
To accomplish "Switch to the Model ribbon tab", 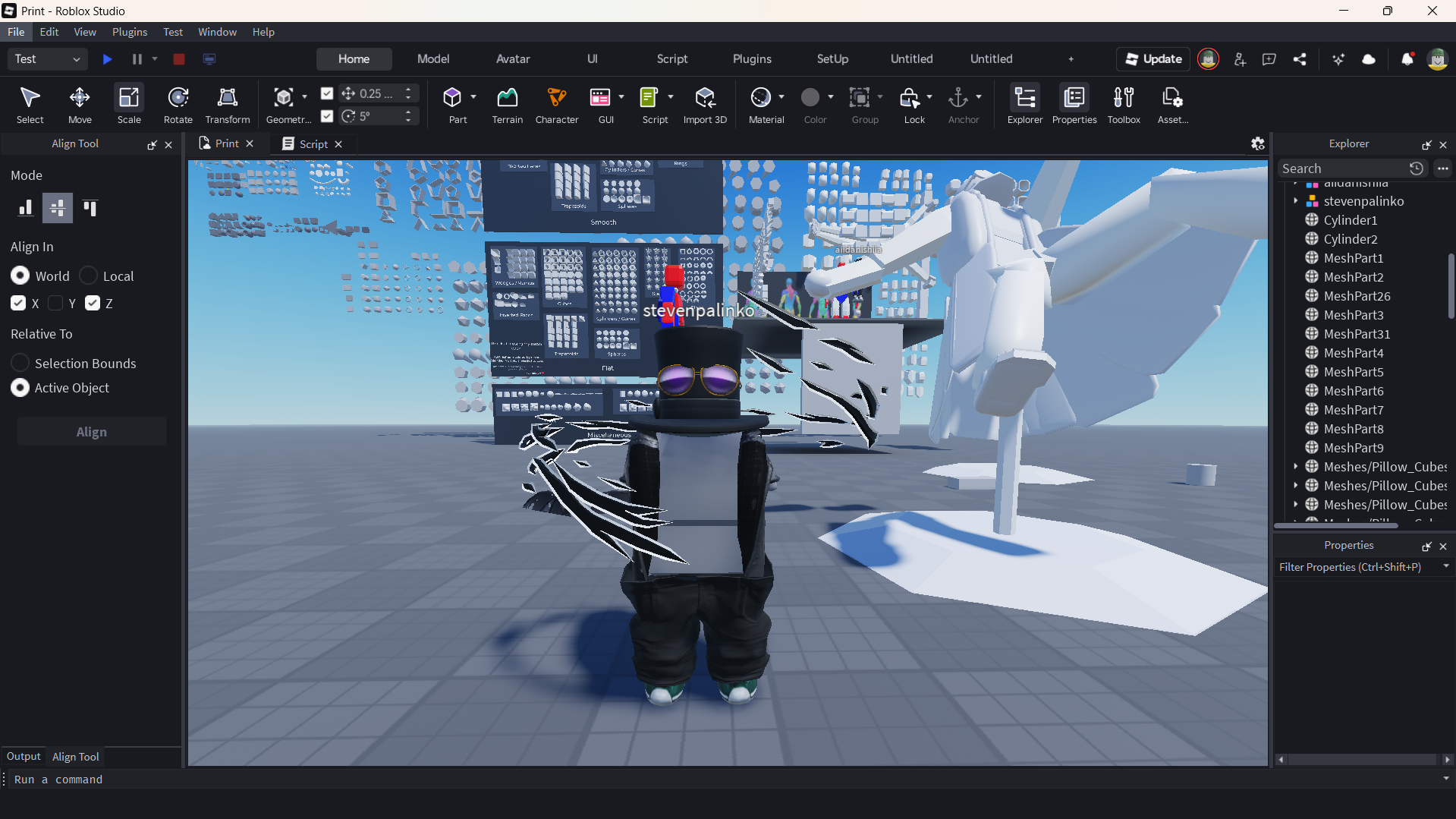I will coord(433,59).
